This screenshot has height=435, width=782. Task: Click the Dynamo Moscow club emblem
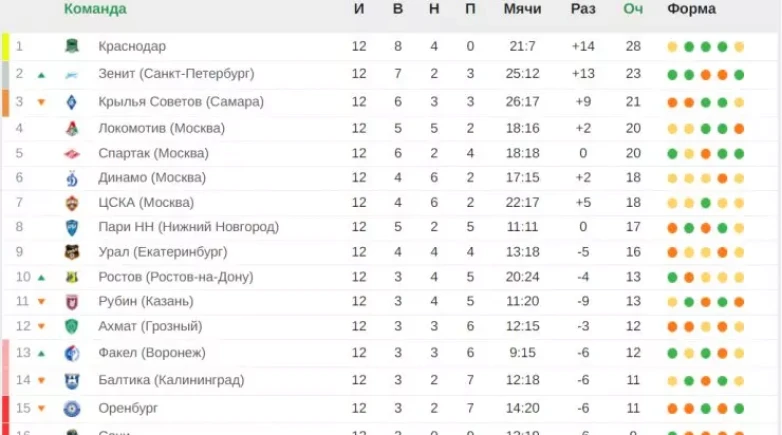(72, 178)
